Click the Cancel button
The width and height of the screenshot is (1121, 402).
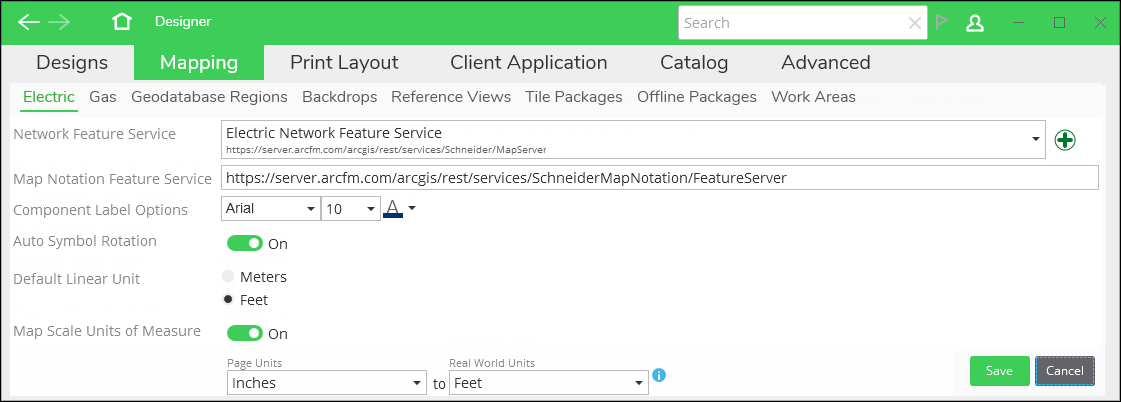point(1065,371)
